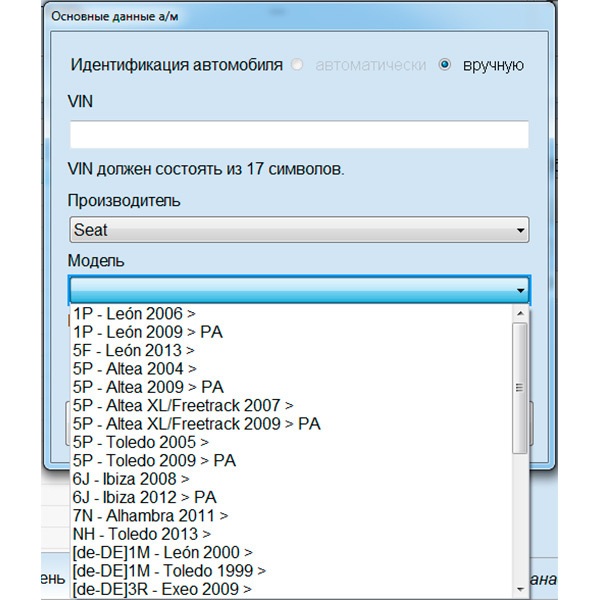Collapse the Модель dropdown list
Image resolution: width=600 pixels, height=600 pixels.
tap(299, 290)
